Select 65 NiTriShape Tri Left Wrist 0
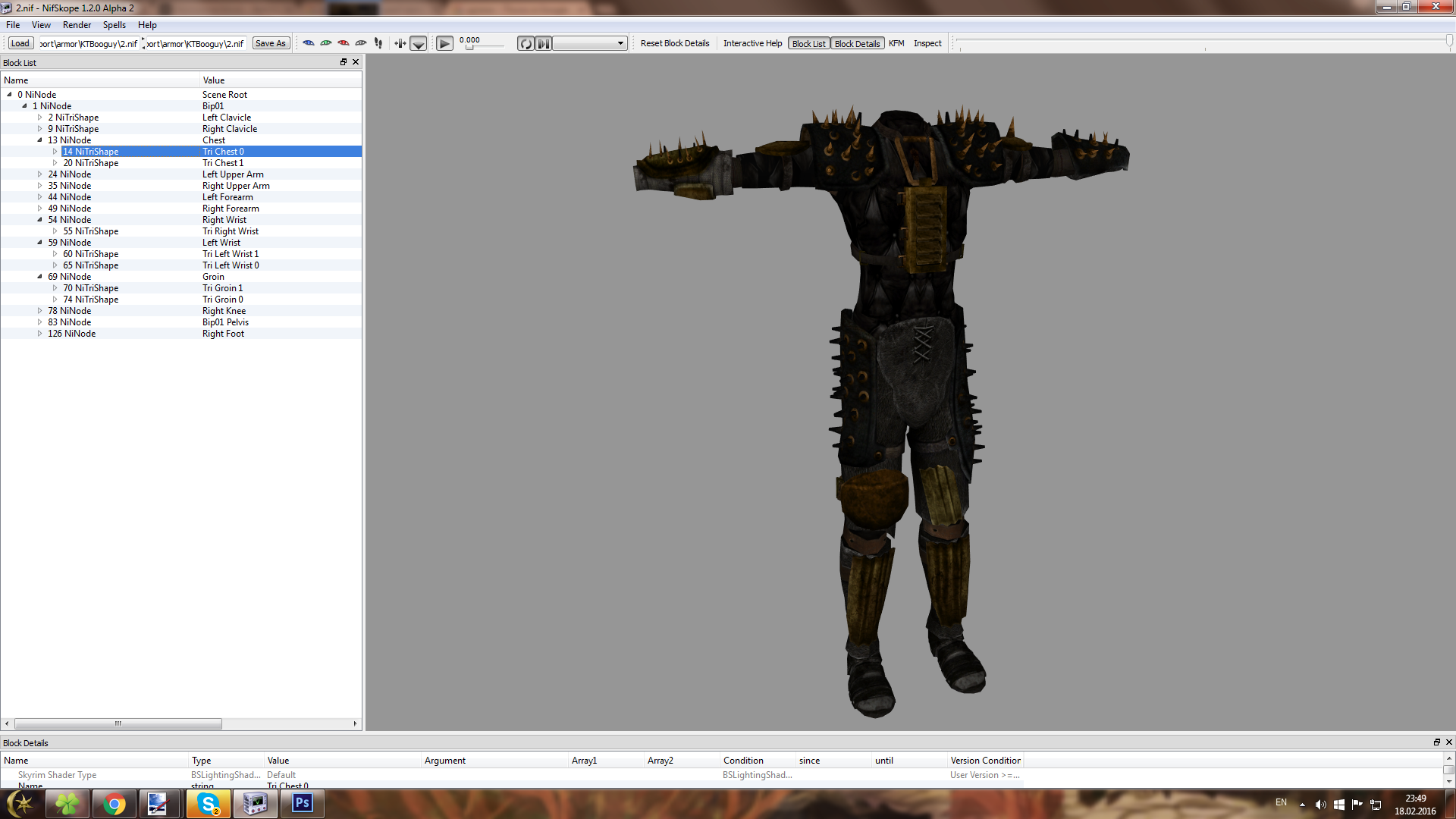Viewport: 1456px width, 819px height. [x=181, y=265]
